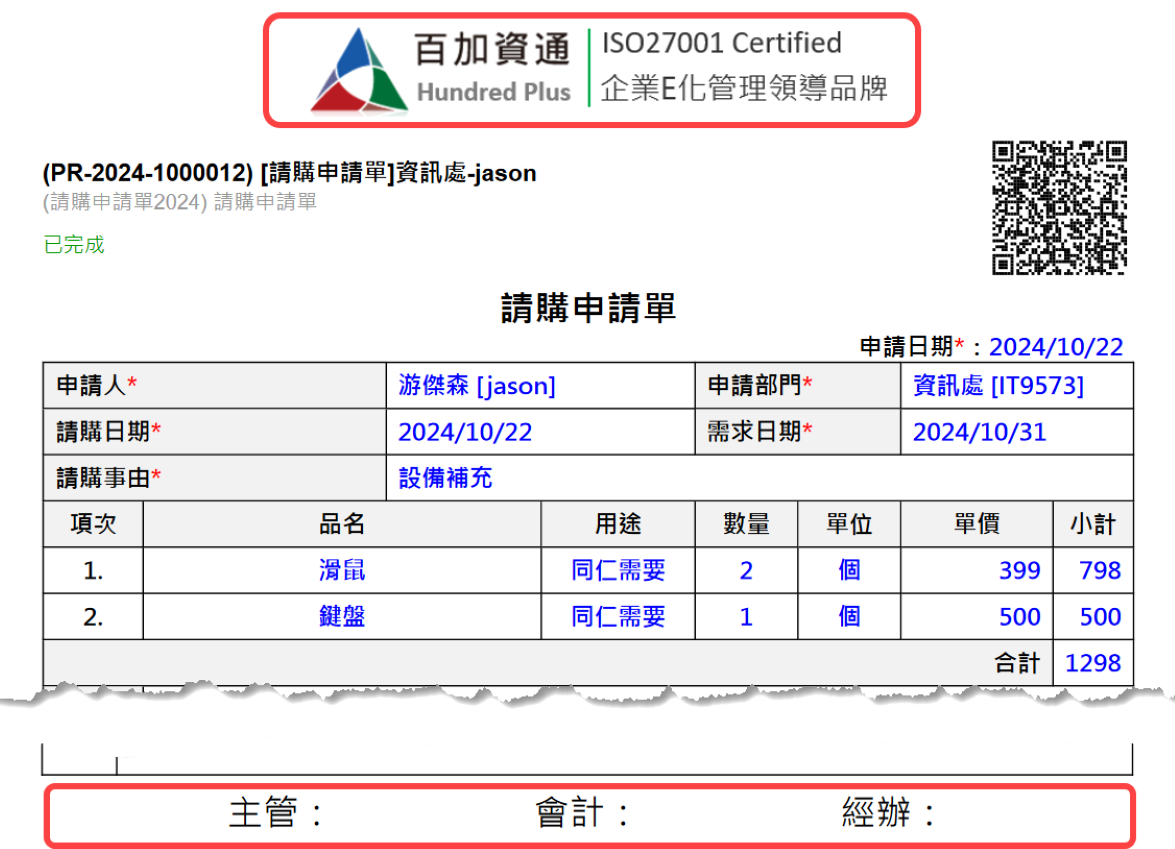Click department value 資訊處 [IT9573]

(998, 385)
